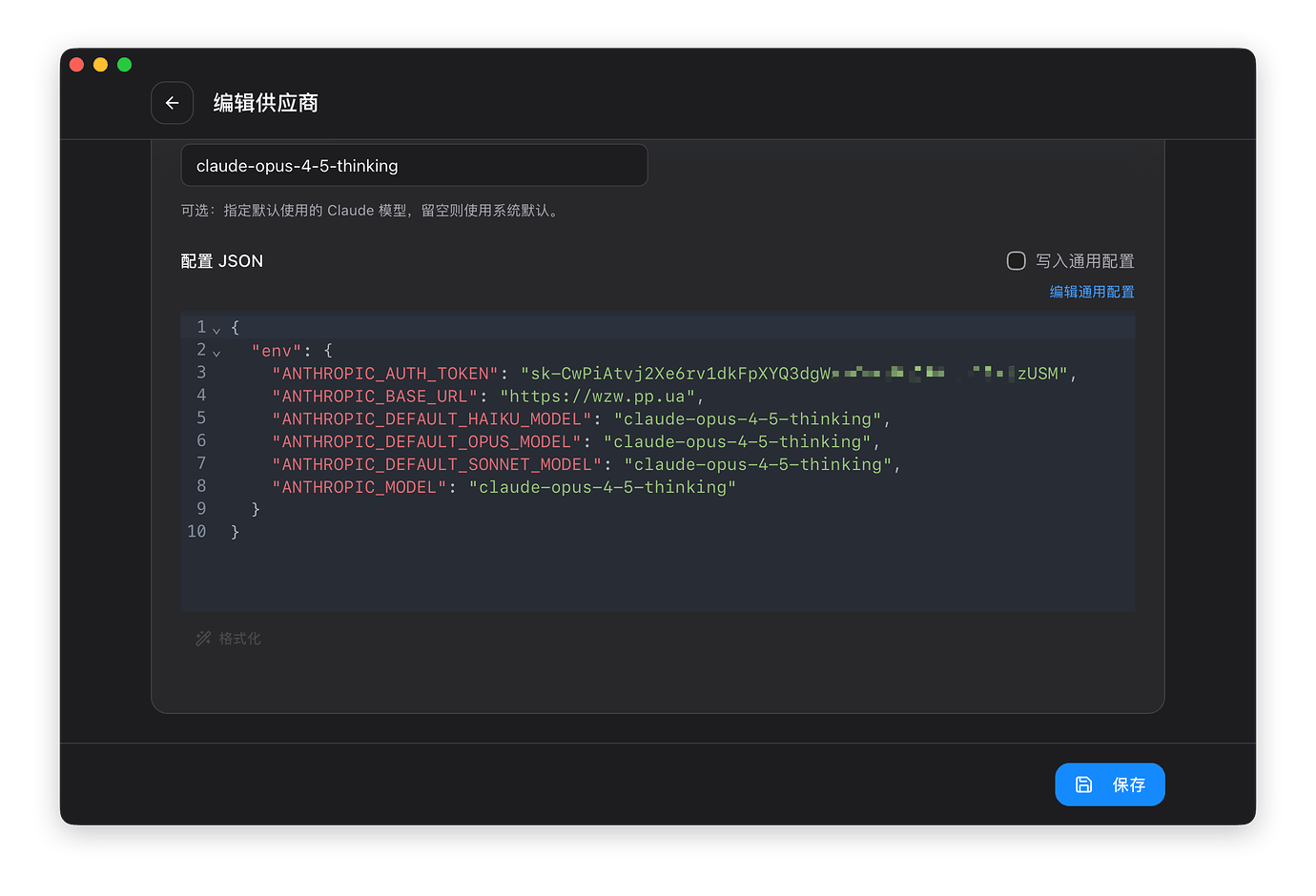Click the back arrow button
This screenshot has width=1316, height=896.
click(173, 103)
